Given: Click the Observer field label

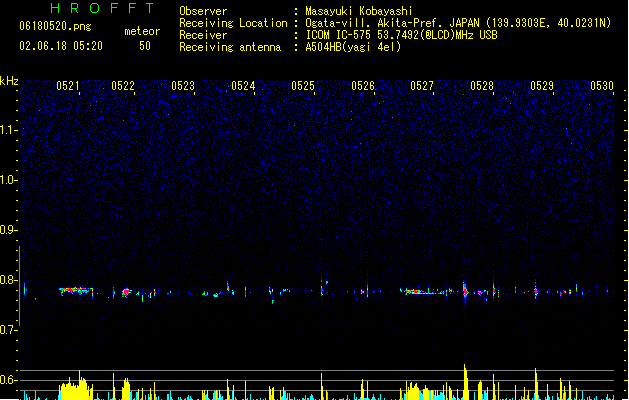Looking at the screenshot, I should (203, 11).
